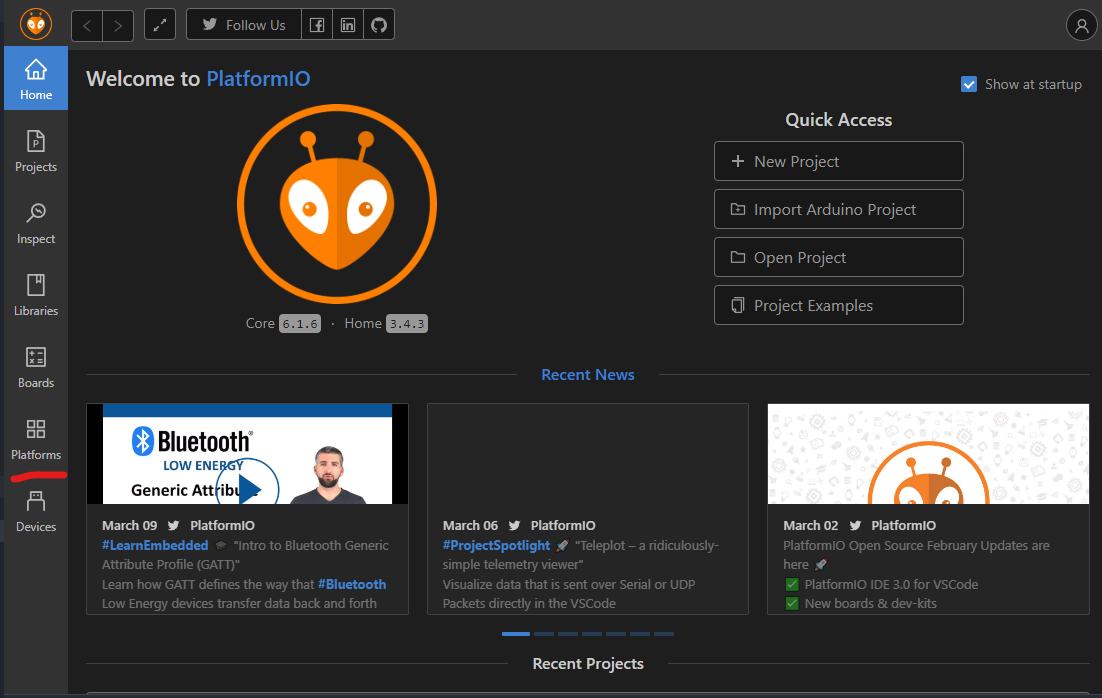Click the LinkedIn icon in toolbar
This screenshot has height=698, width=1102.
pos(348,25)
